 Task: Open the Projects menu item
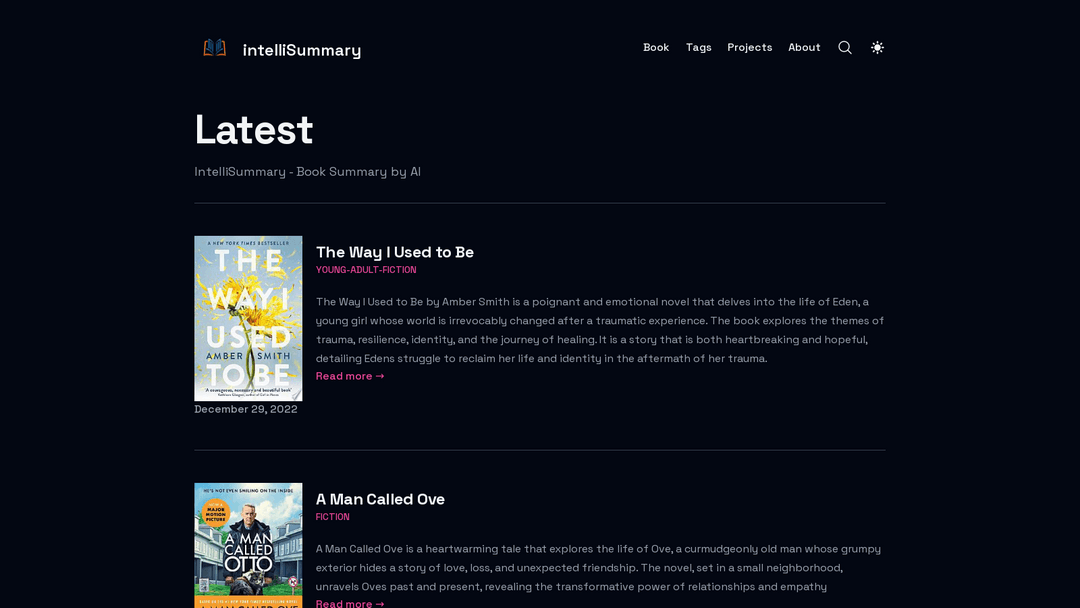coord(749,48)
